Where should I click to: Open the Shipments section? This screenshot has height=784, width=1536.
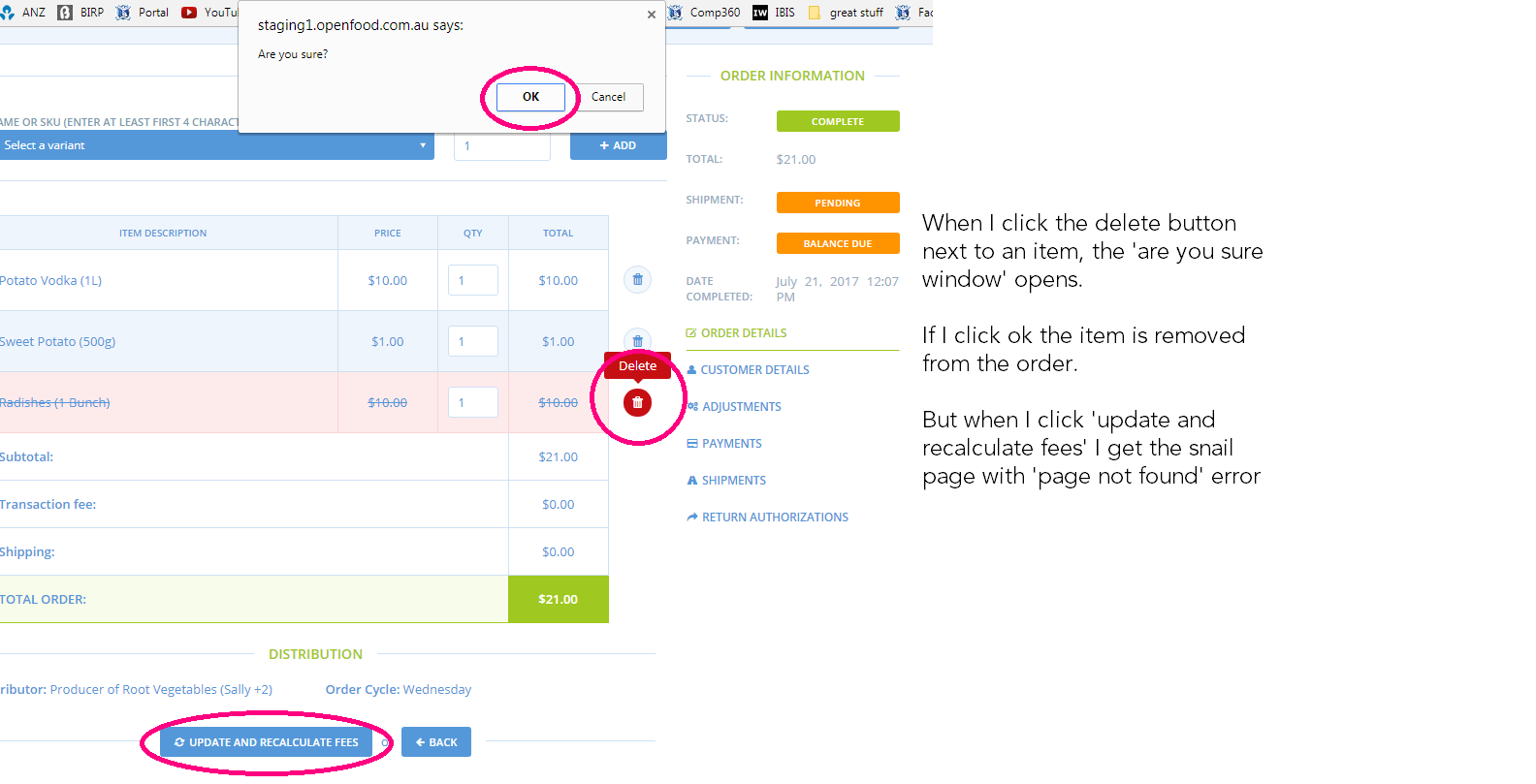pos(726,481)
